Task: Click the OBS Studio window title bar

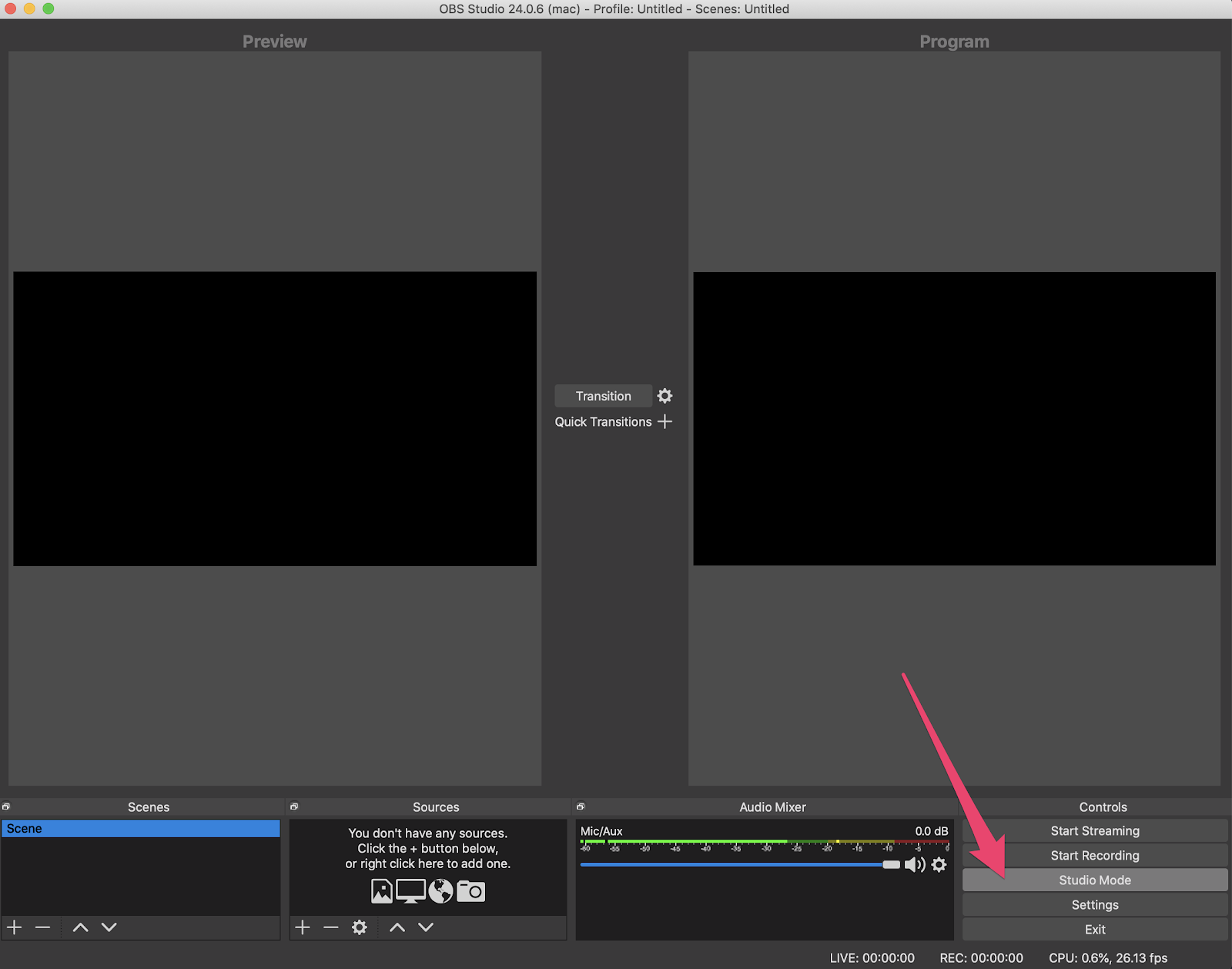Action: point(614,9)
